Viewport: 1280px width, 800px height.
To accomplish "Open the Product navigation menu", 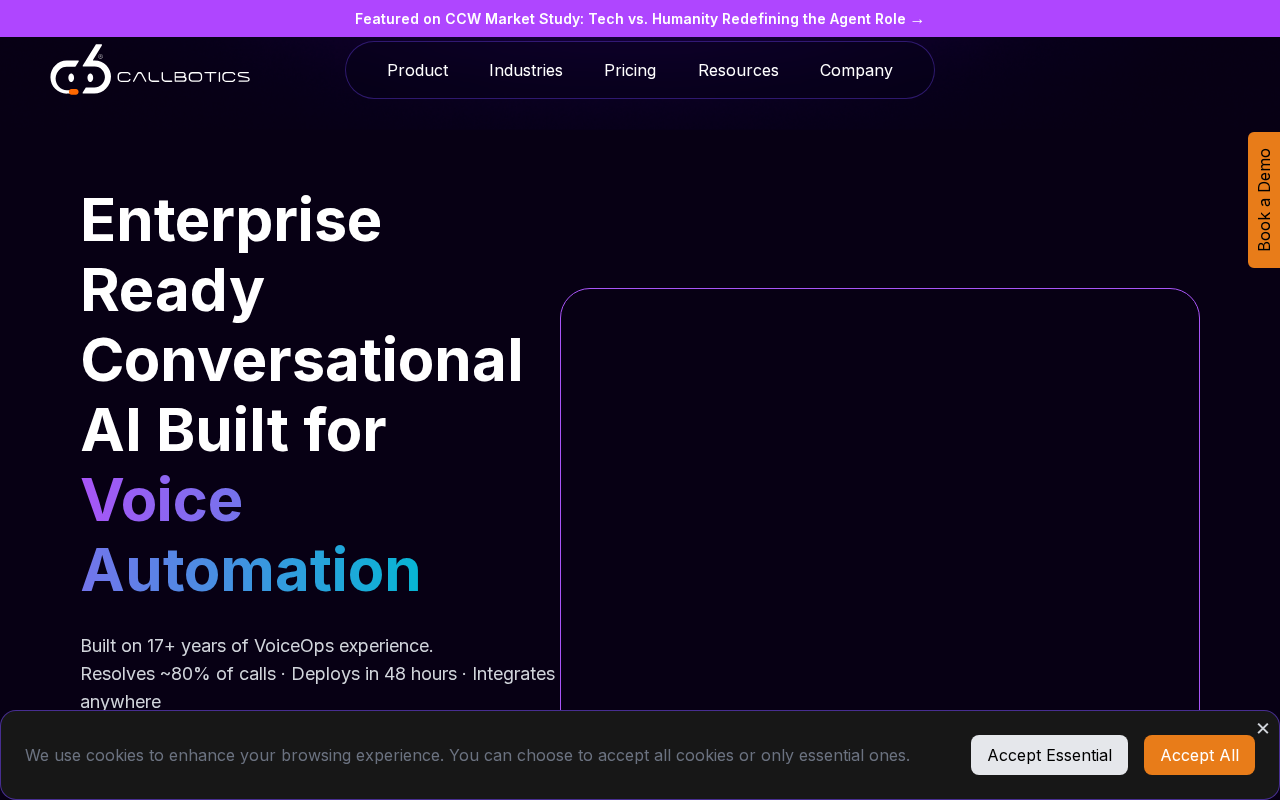I will 417,70.
